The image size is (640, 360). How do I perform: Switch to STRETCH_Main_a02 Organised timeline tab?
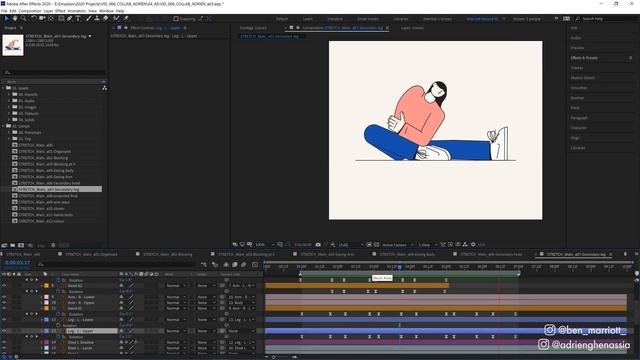[91, 254]
